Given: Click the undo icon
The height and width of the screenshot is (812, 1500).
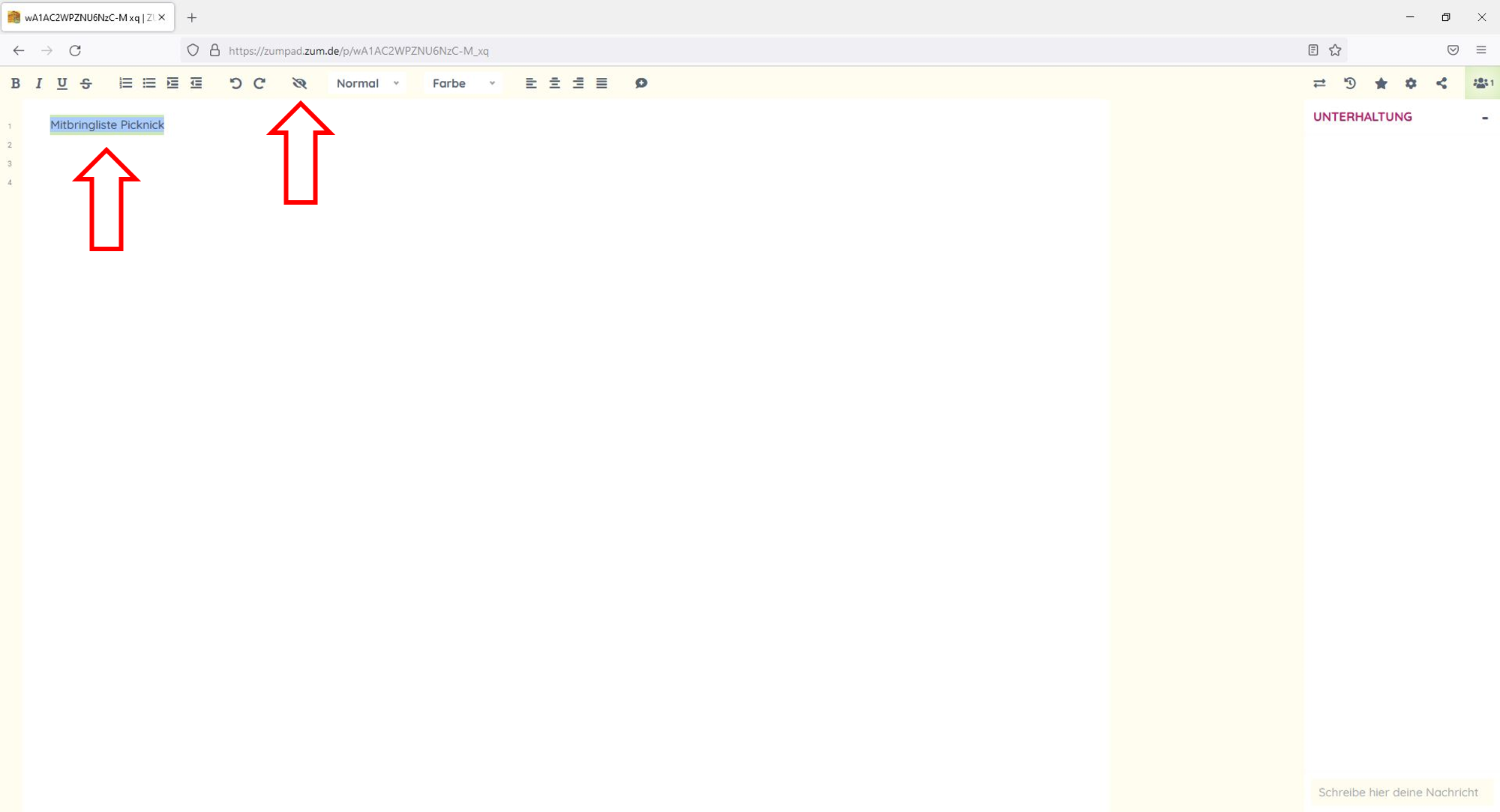Looking at the screenshot, I should pos(235,83).
